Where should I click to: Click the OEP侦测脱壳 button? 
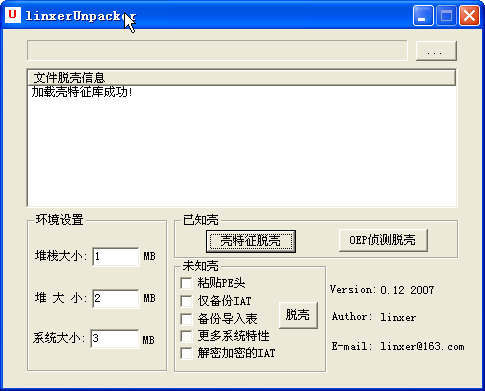(x=383, y=240)
